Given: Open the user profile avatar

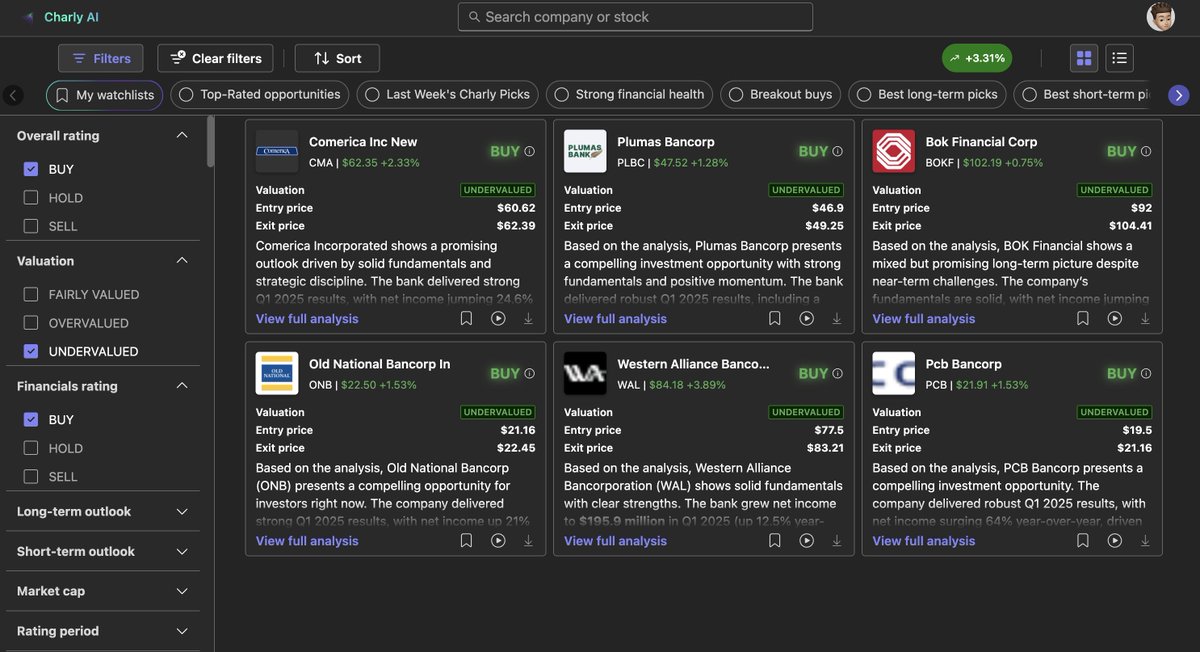Looking at the screenshot, I should coord(1161,17).
